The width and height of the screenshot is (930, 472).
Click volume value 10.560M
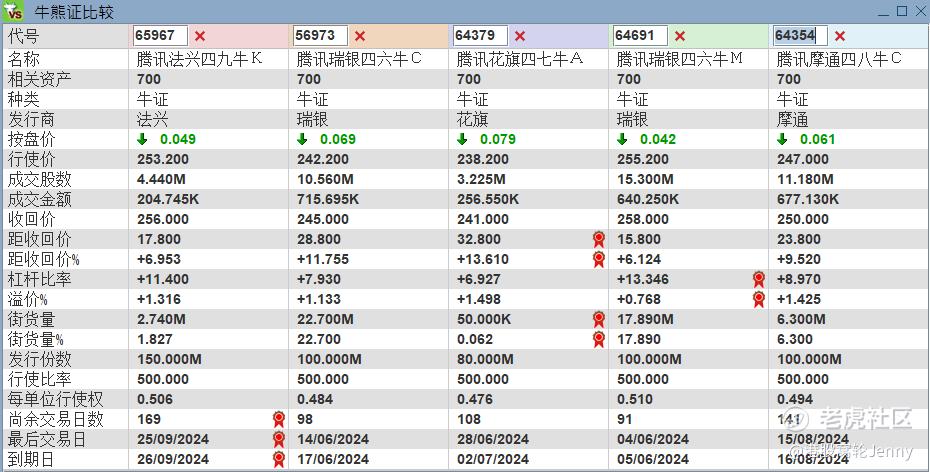pos(326,180)
